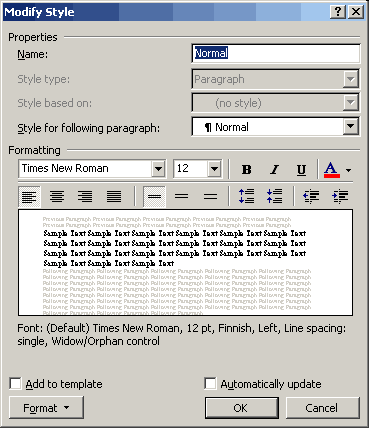Expand the disabled Style type dropdown
Image resolution: width=369 pixels, height=428 pixels.
click(x=350, y=79)
